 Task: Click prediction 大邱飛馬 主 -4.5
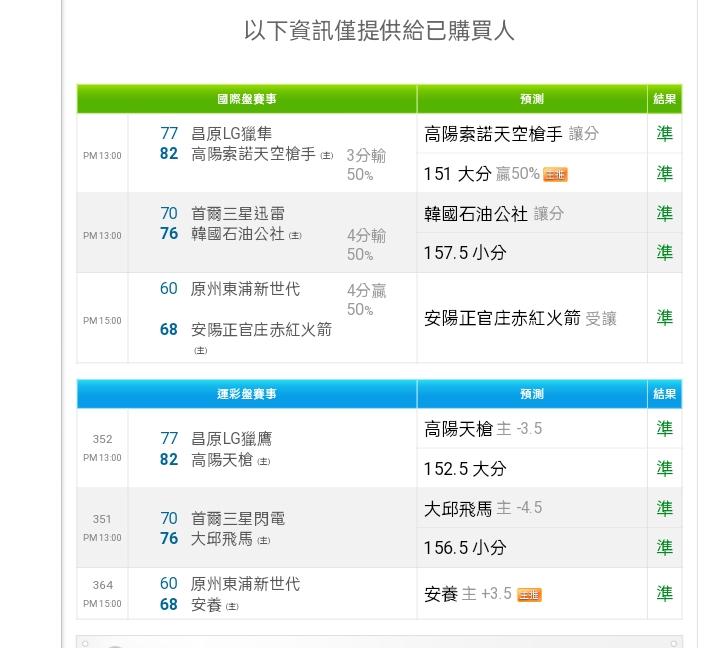click(483, 508)
